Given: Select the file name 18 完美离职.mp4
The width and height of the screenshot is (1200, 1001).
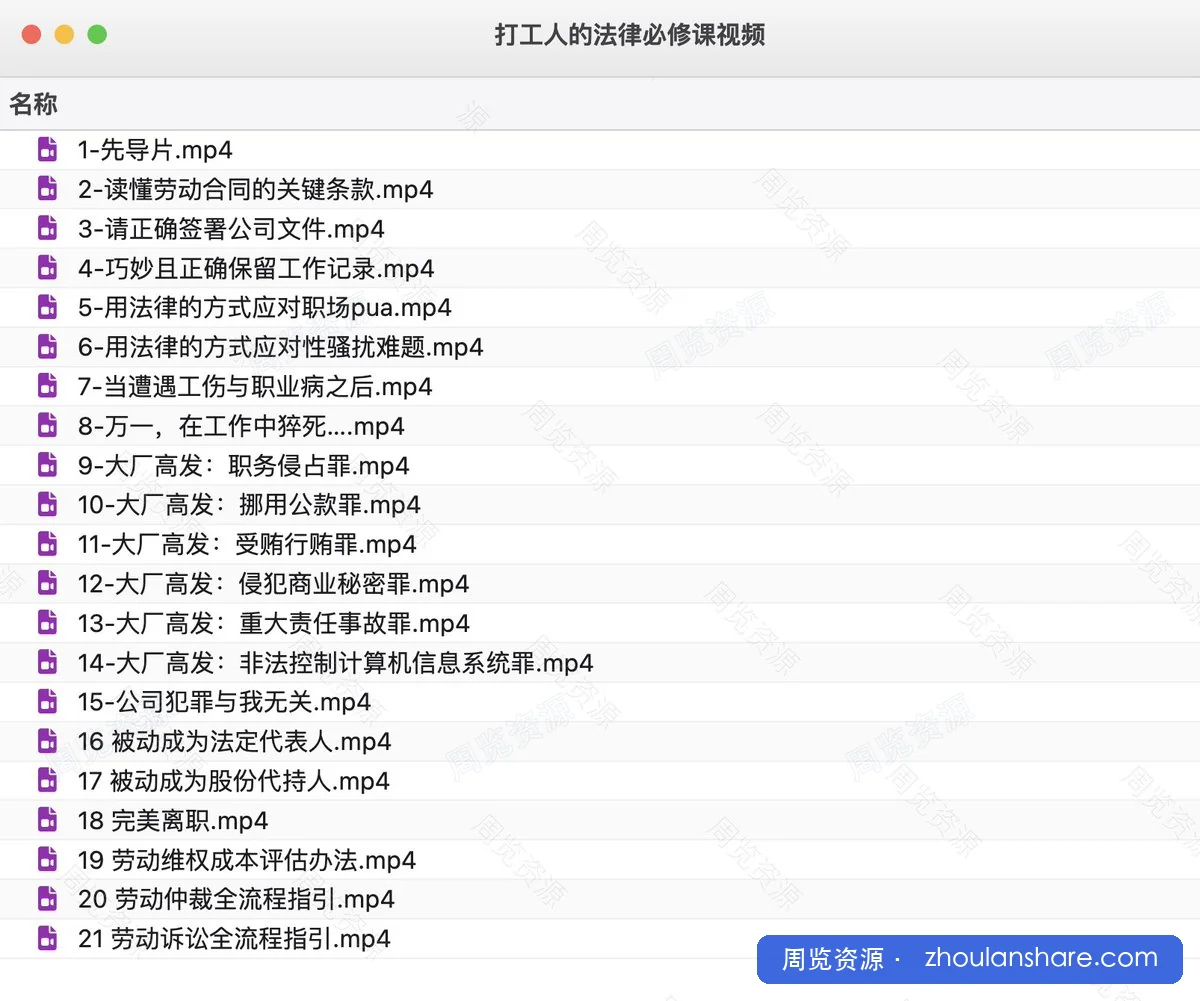Looking at the screenshot, I should (x=173, y=821).
